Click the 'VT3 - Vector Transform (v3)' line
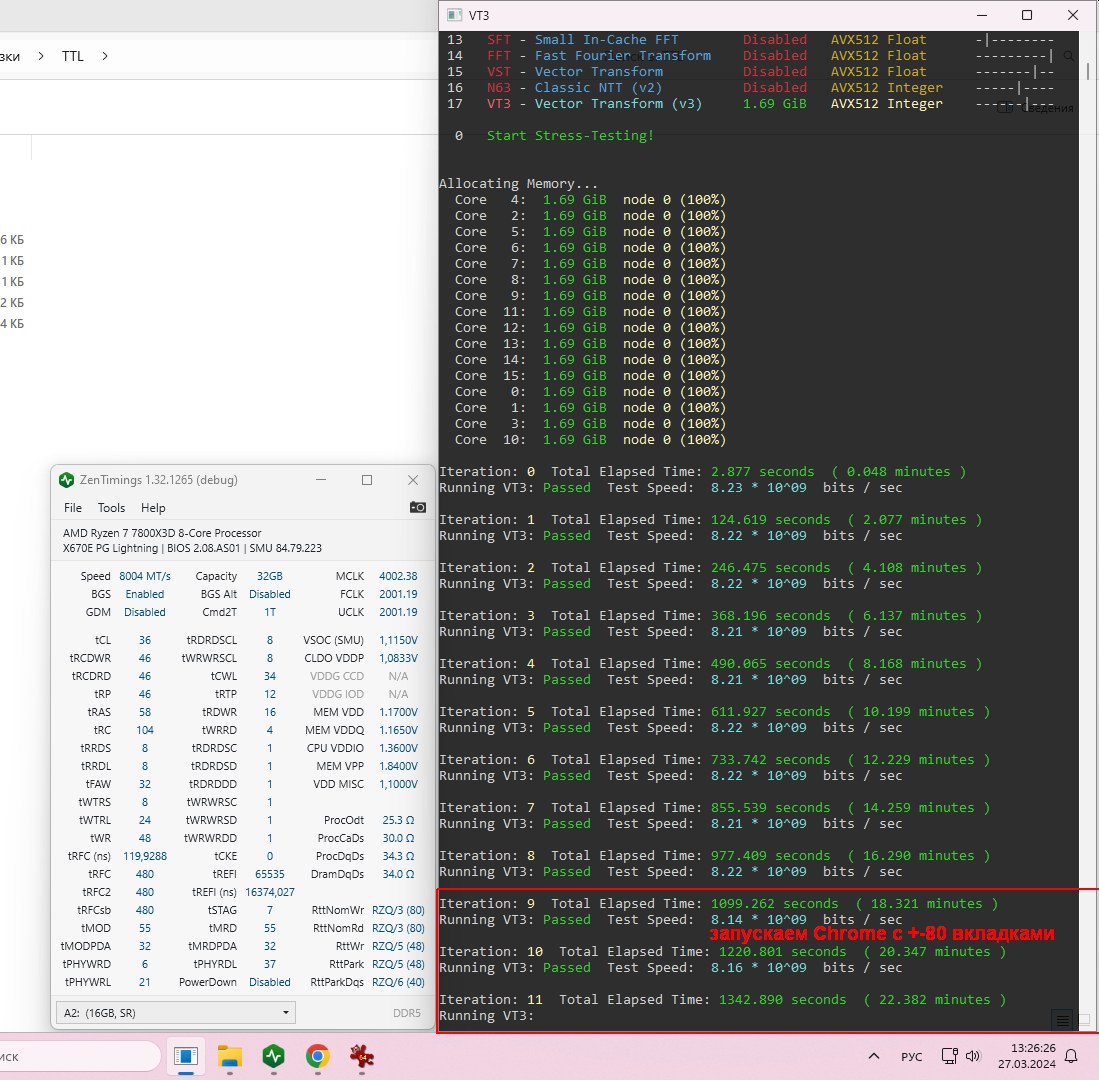1099x1080 pixels. point(594,104)
